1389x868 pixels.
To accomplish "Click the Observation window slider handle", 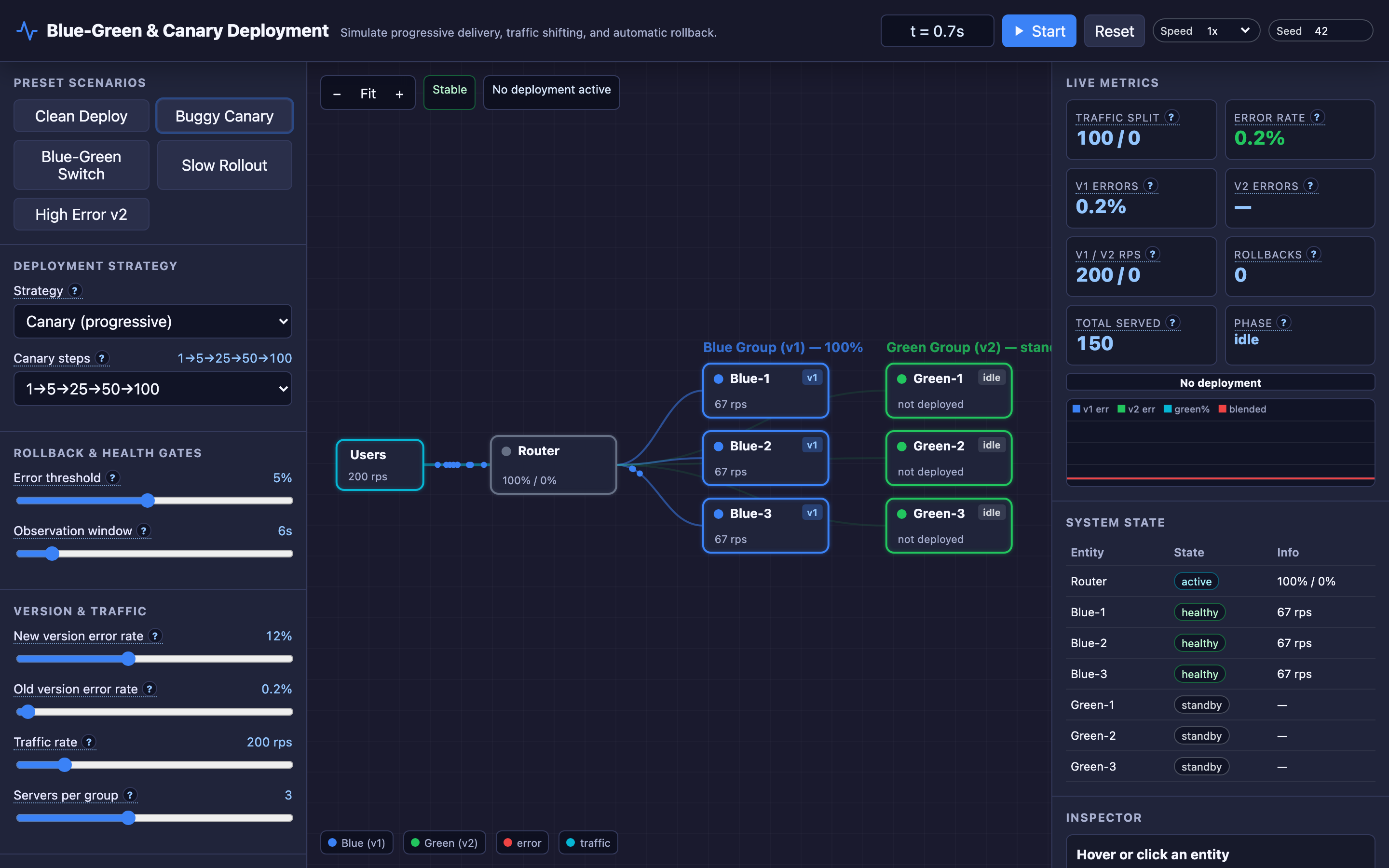I will point(52,554).
